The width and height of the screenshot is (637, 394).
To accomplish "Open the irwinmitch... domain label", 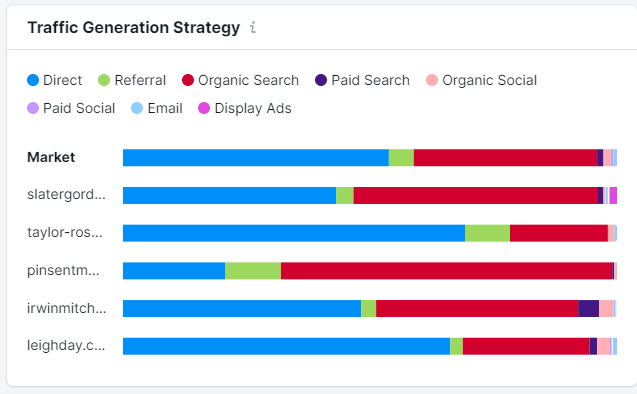I will tap(67, 308).
